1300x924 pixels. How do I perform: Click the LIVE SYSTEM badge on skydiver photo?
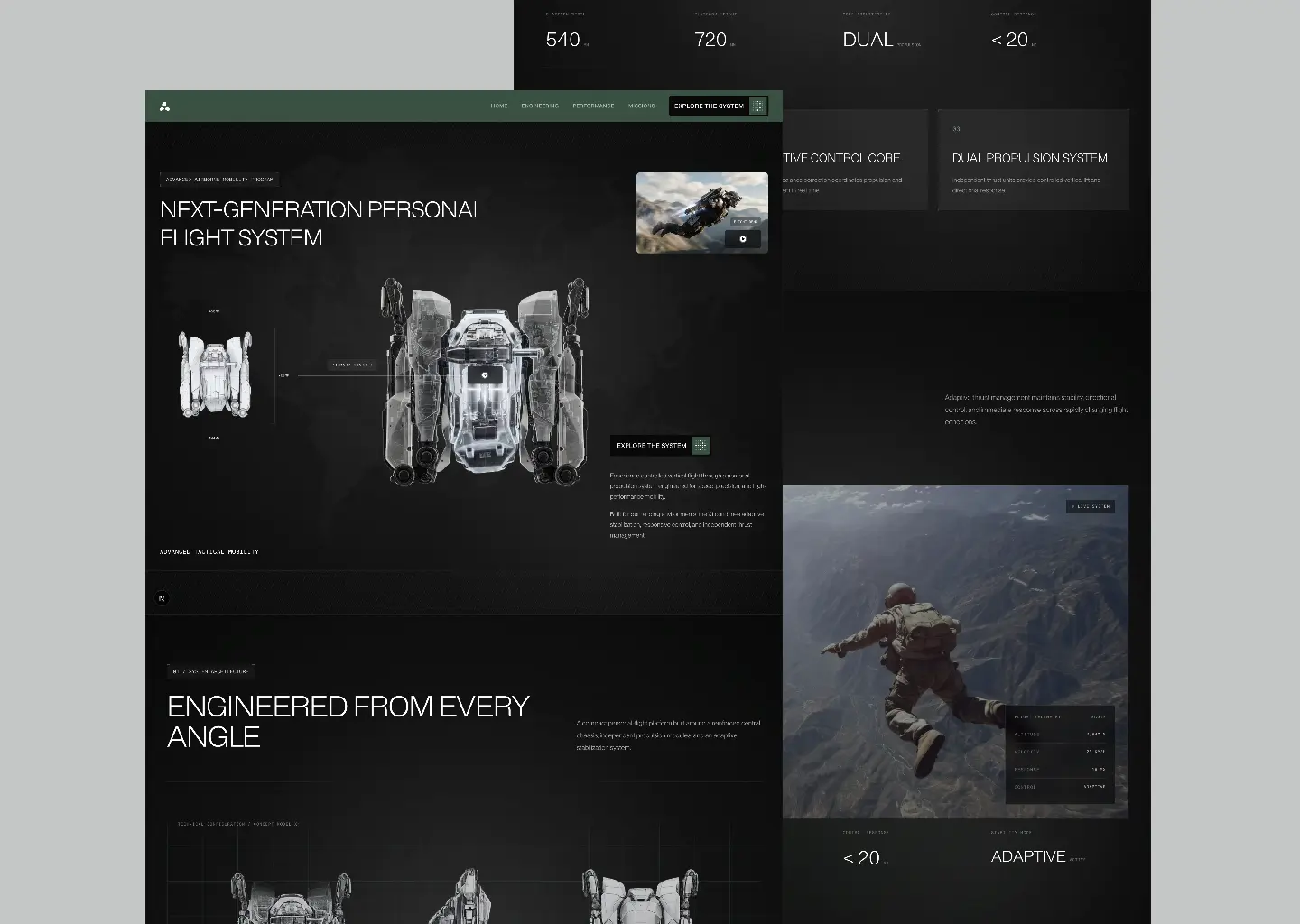1091,507
